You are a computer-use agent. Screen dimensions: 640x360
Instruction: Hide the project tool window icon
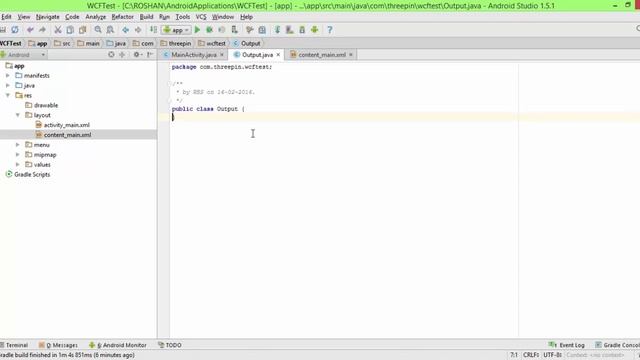[x=150, y=55]
